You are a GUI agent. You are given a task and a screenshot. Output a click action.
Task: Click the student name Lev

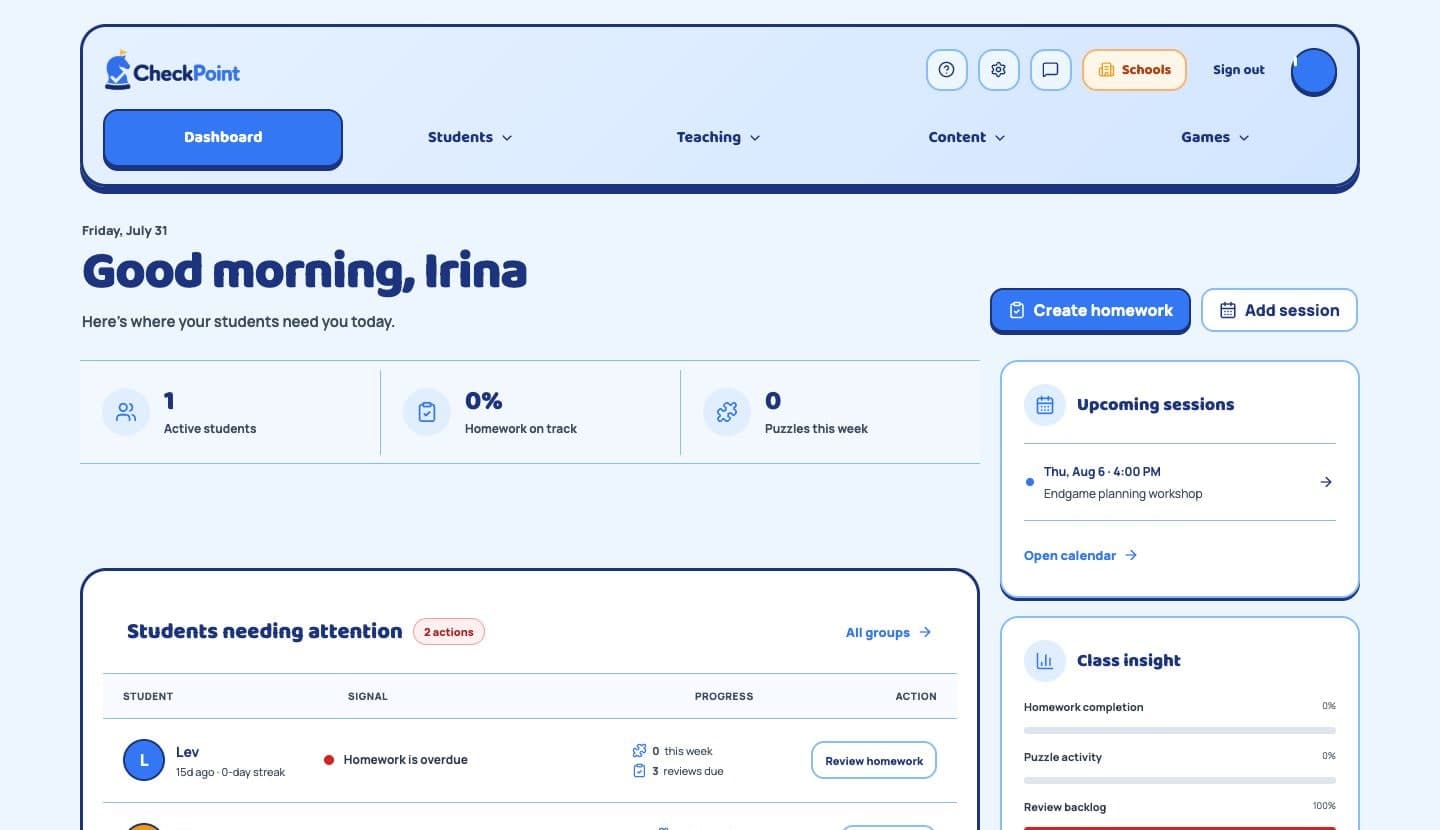pos(187,752)
